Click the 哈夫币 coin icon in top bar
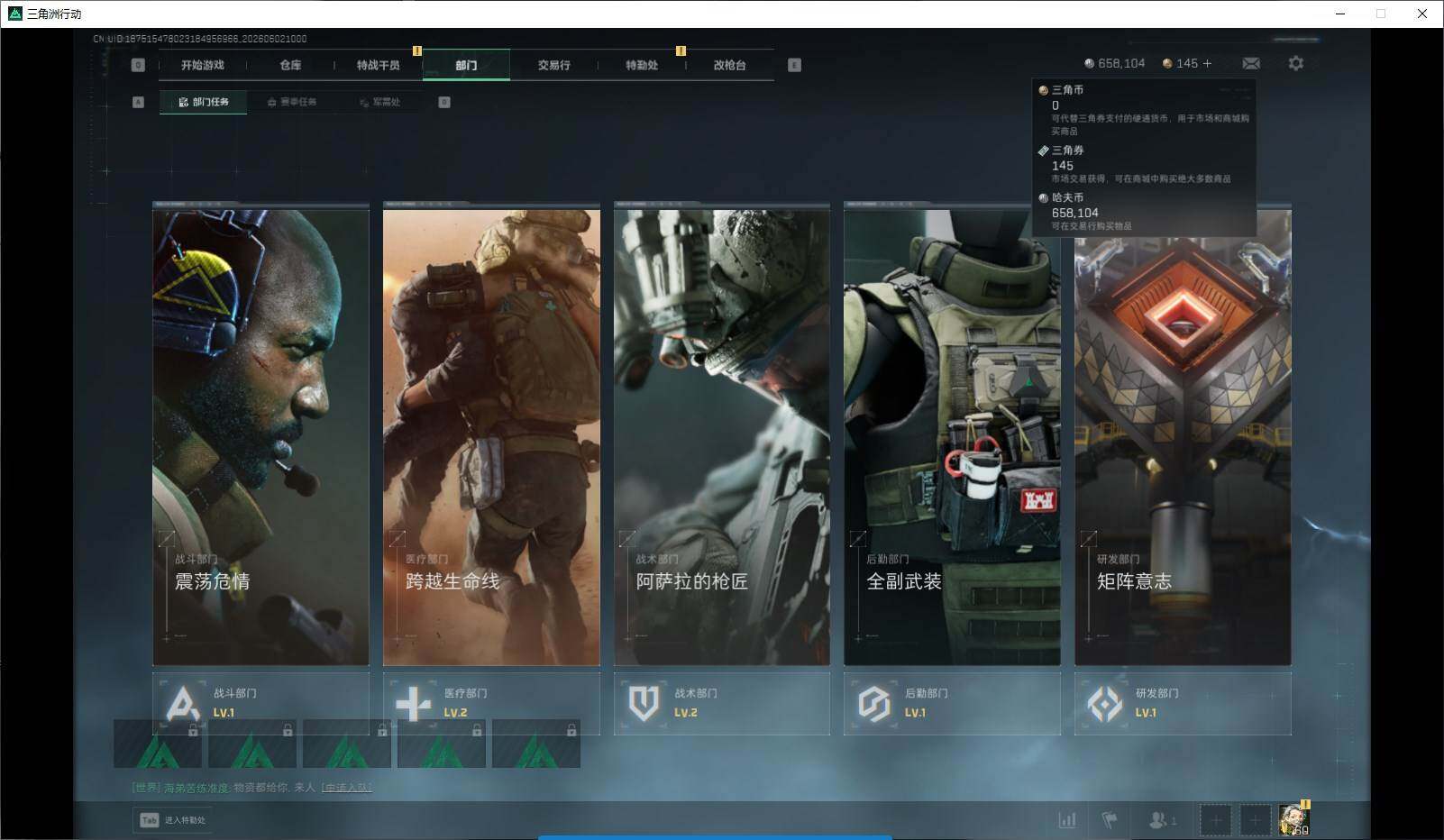 coord(1089,63)
